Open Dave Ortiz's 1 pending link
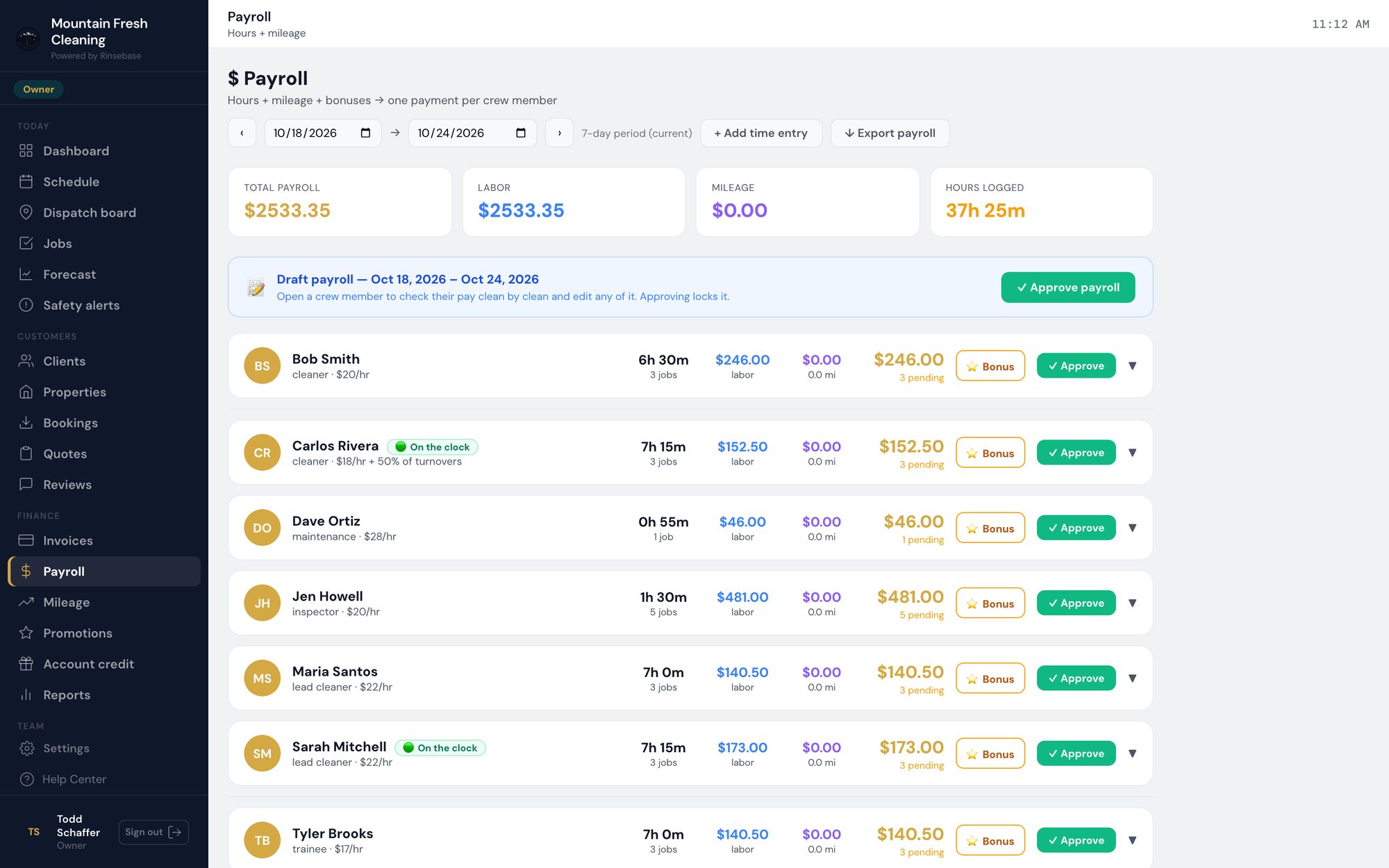 [923, 540]
